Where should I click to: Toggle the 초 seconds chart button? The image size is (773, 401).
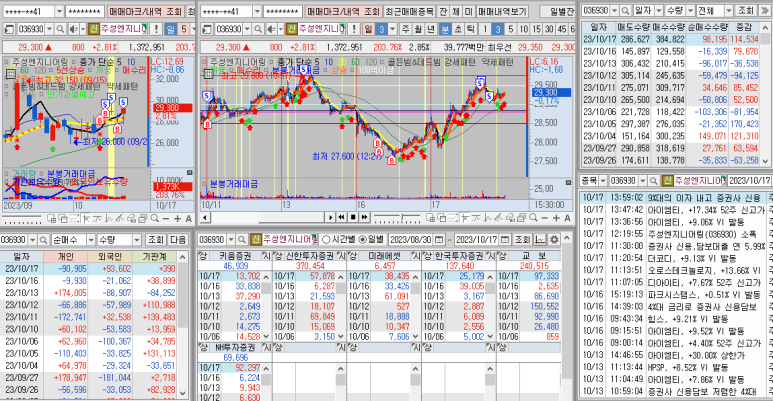coord(457,30)
